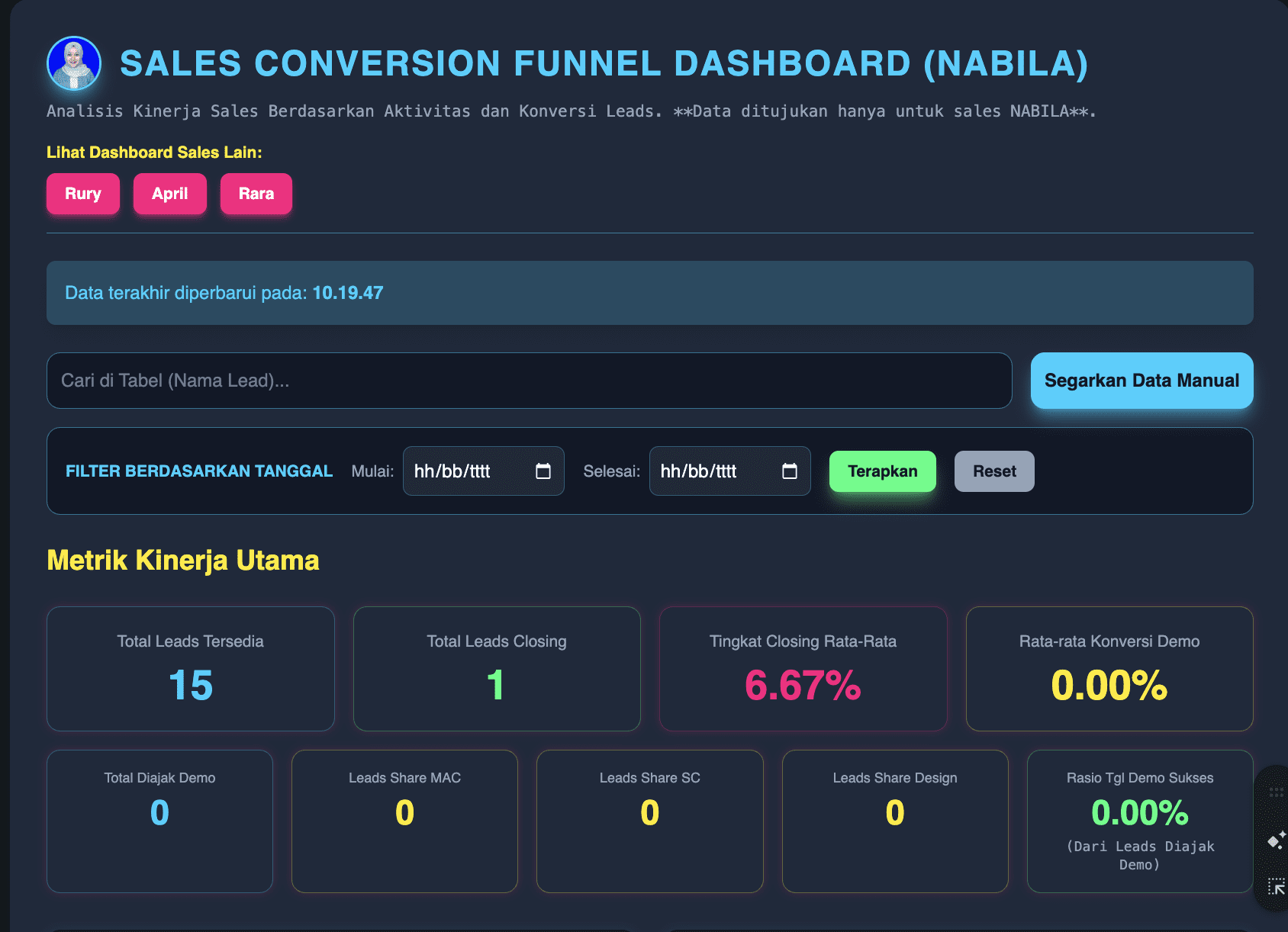
Task: Click the dotted selection arrow icon
Action: click(x=1276, y=886)
